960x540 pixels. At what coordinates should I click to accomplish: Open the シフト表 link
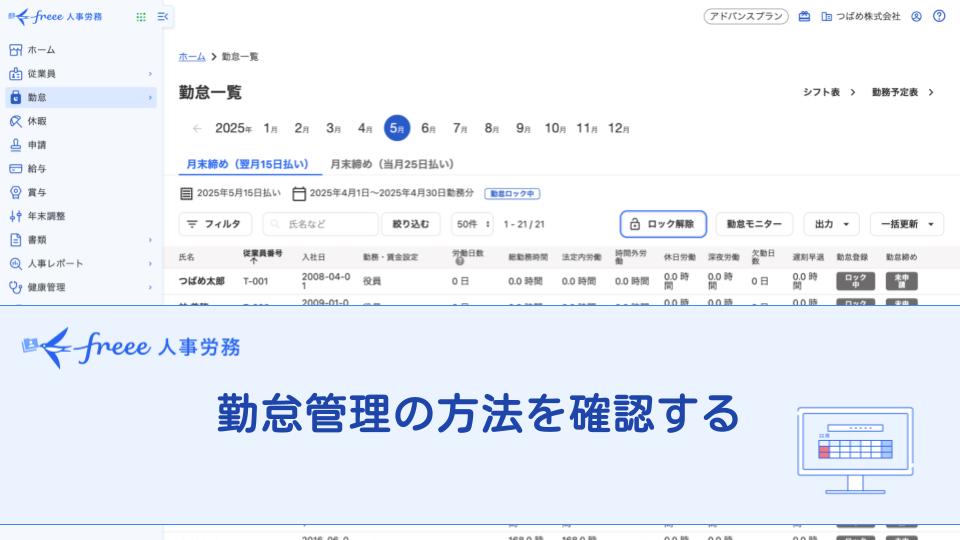pos(830,92)
